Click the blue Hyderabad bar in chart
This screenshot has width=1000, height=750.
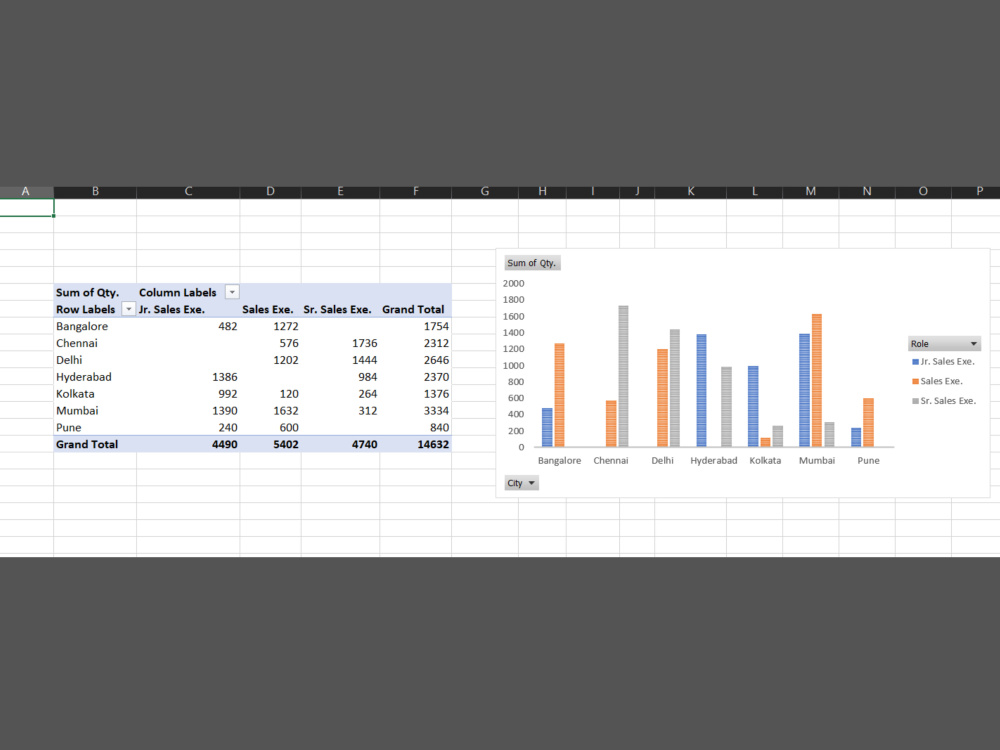(x=702, y=390)
